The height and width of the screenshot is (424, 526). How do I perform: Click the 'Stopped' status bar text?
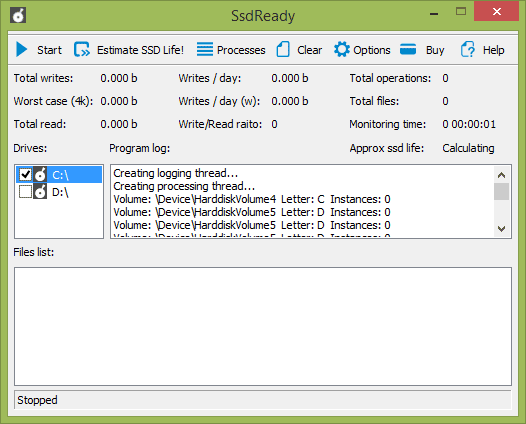pyautogui.click(x=37, y=400)
